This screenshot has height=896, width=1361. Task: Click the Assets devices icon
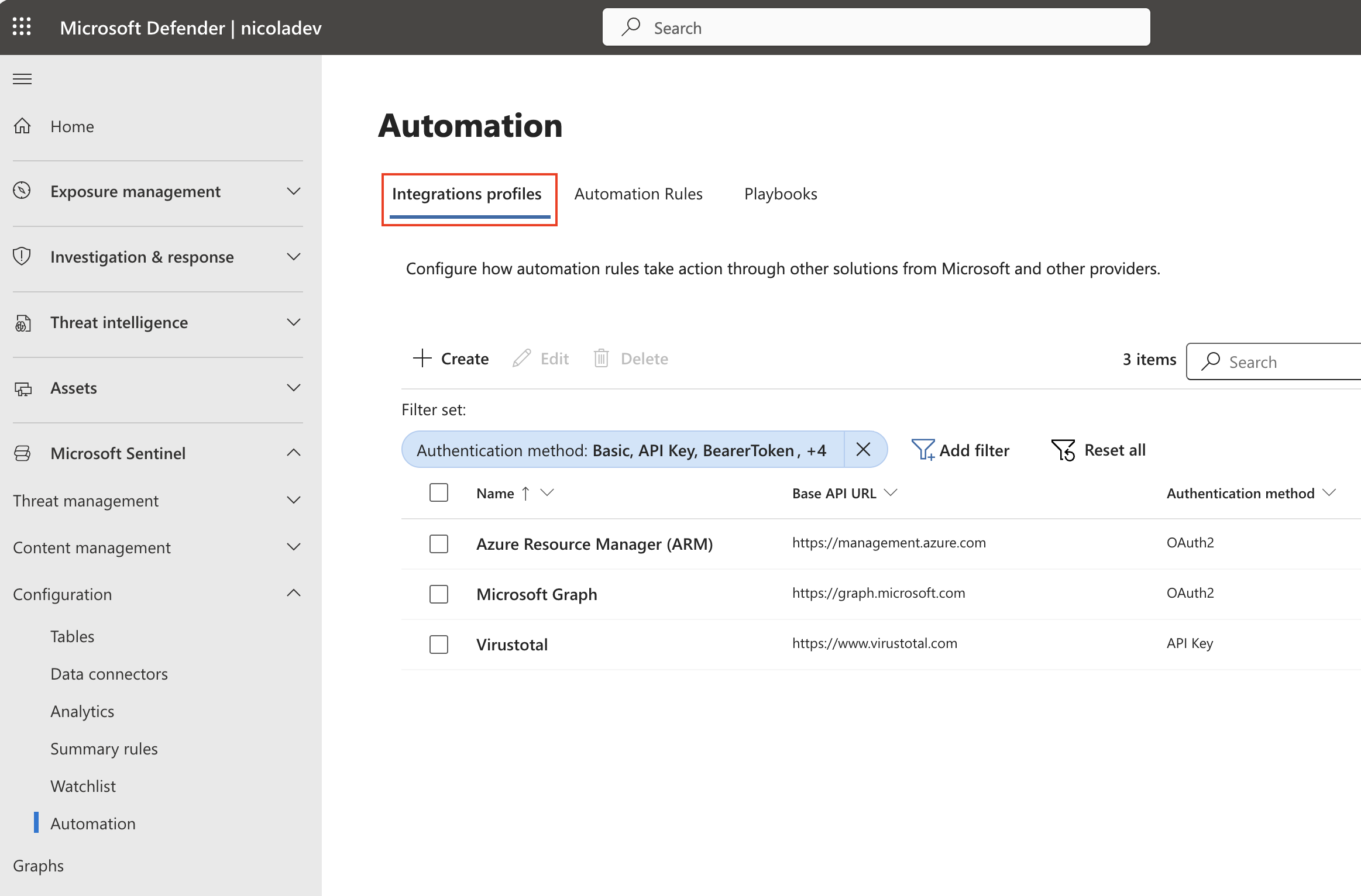coord(22,388)
